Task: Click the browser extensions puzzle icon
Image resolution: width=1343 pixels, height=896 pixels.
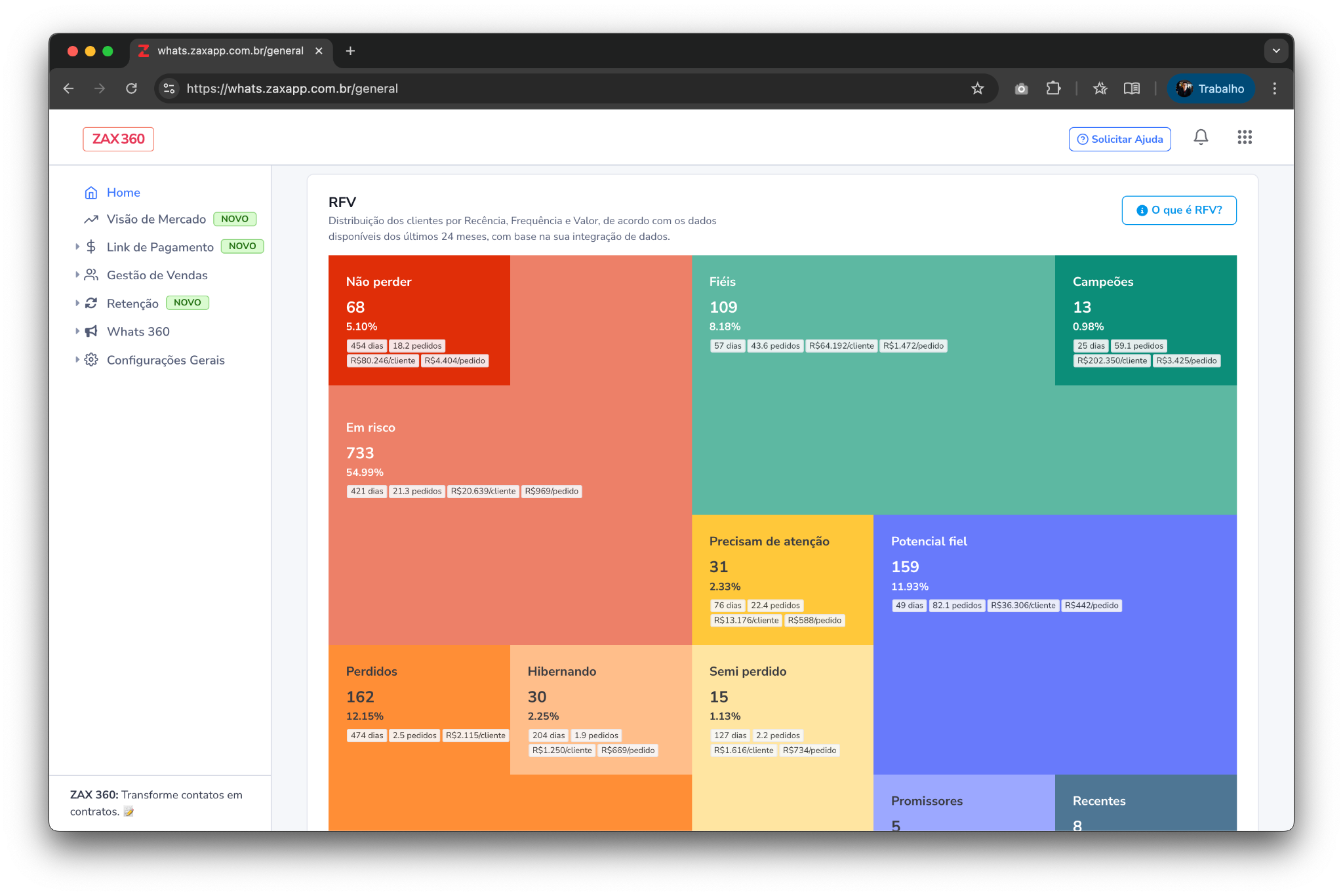Action: pos(1053,88)
